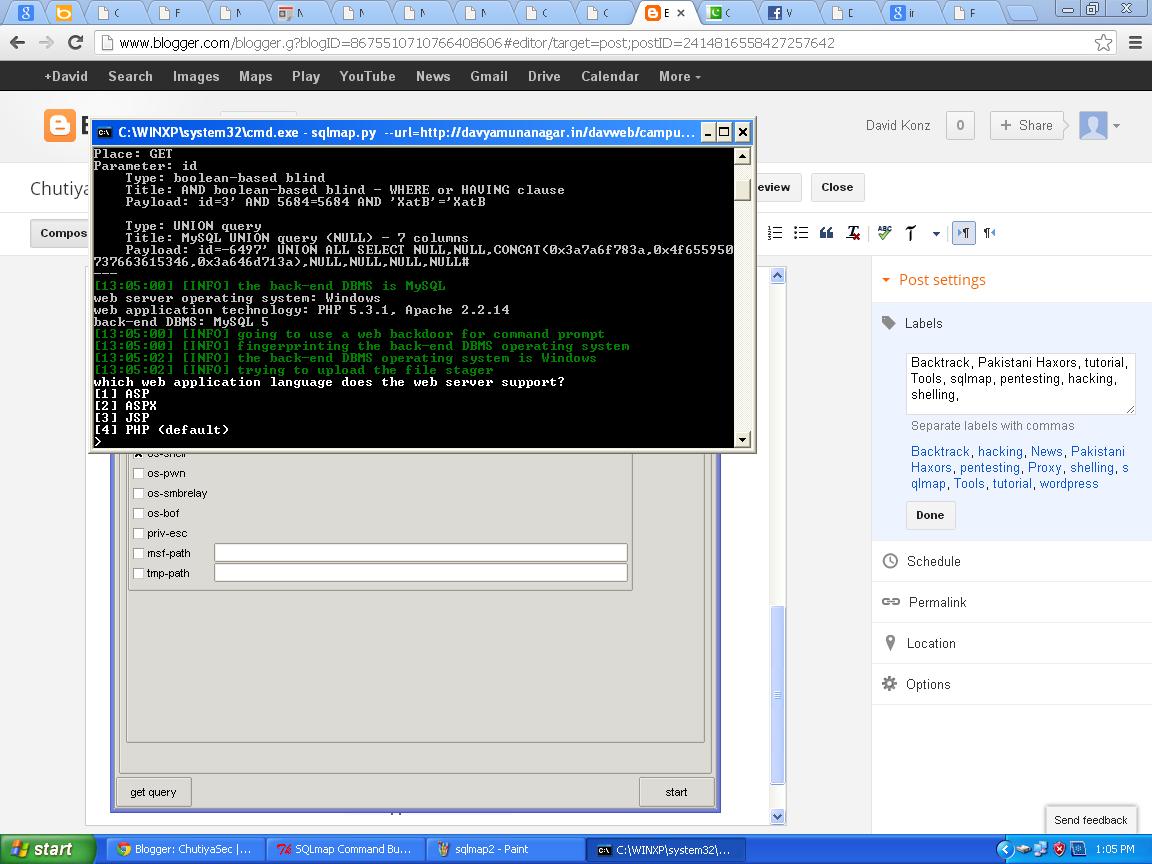Screen dimensions: 1152x864
Task: Reload the page in Chrome
Action: 75,43
